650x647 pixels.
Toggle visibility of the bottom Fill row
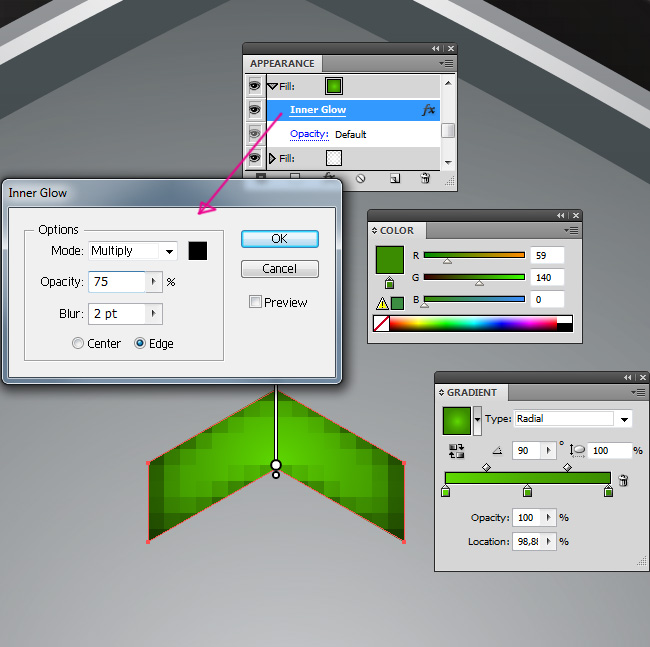click(255, 158)
